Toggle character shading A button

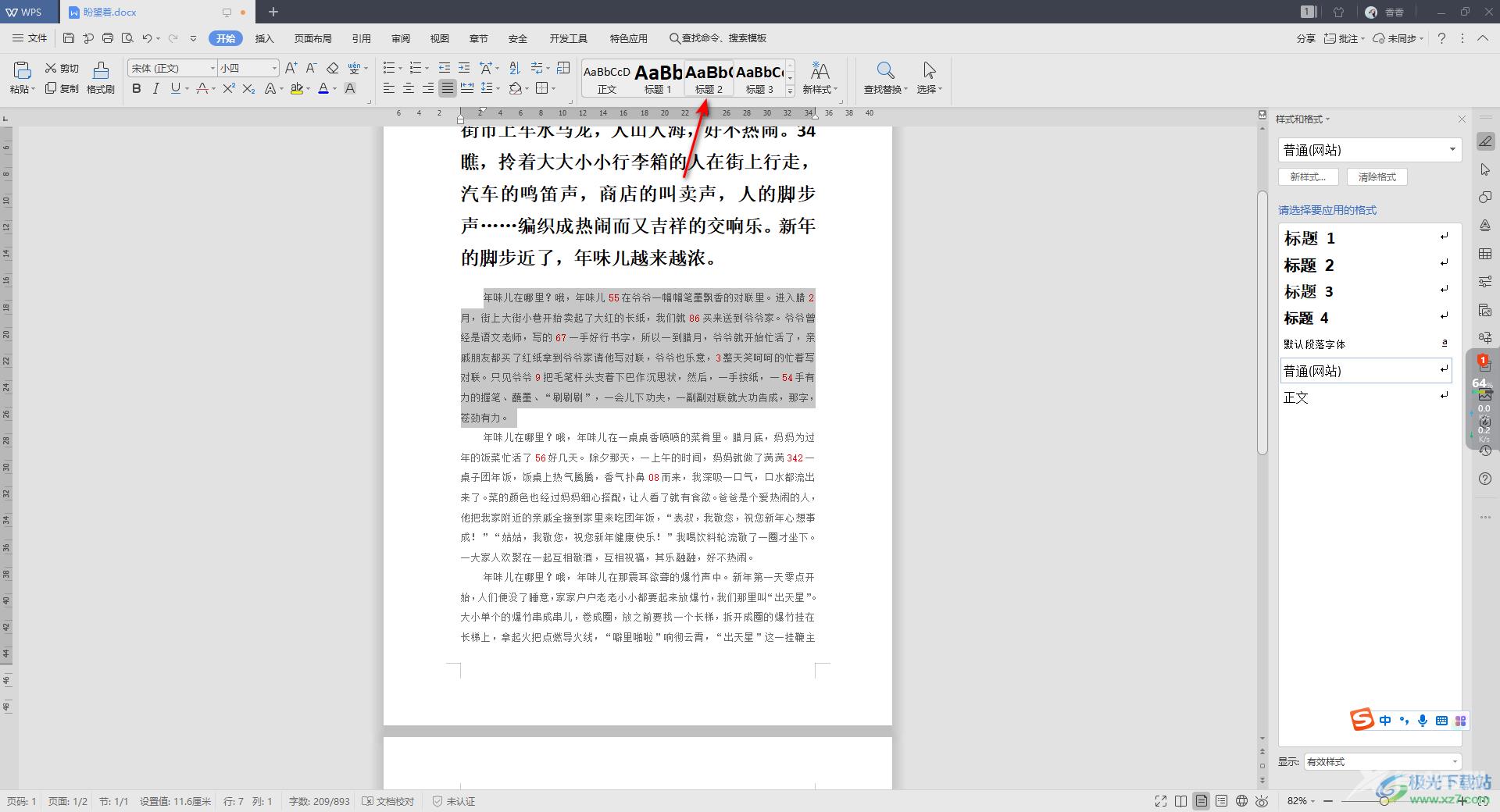350,89
